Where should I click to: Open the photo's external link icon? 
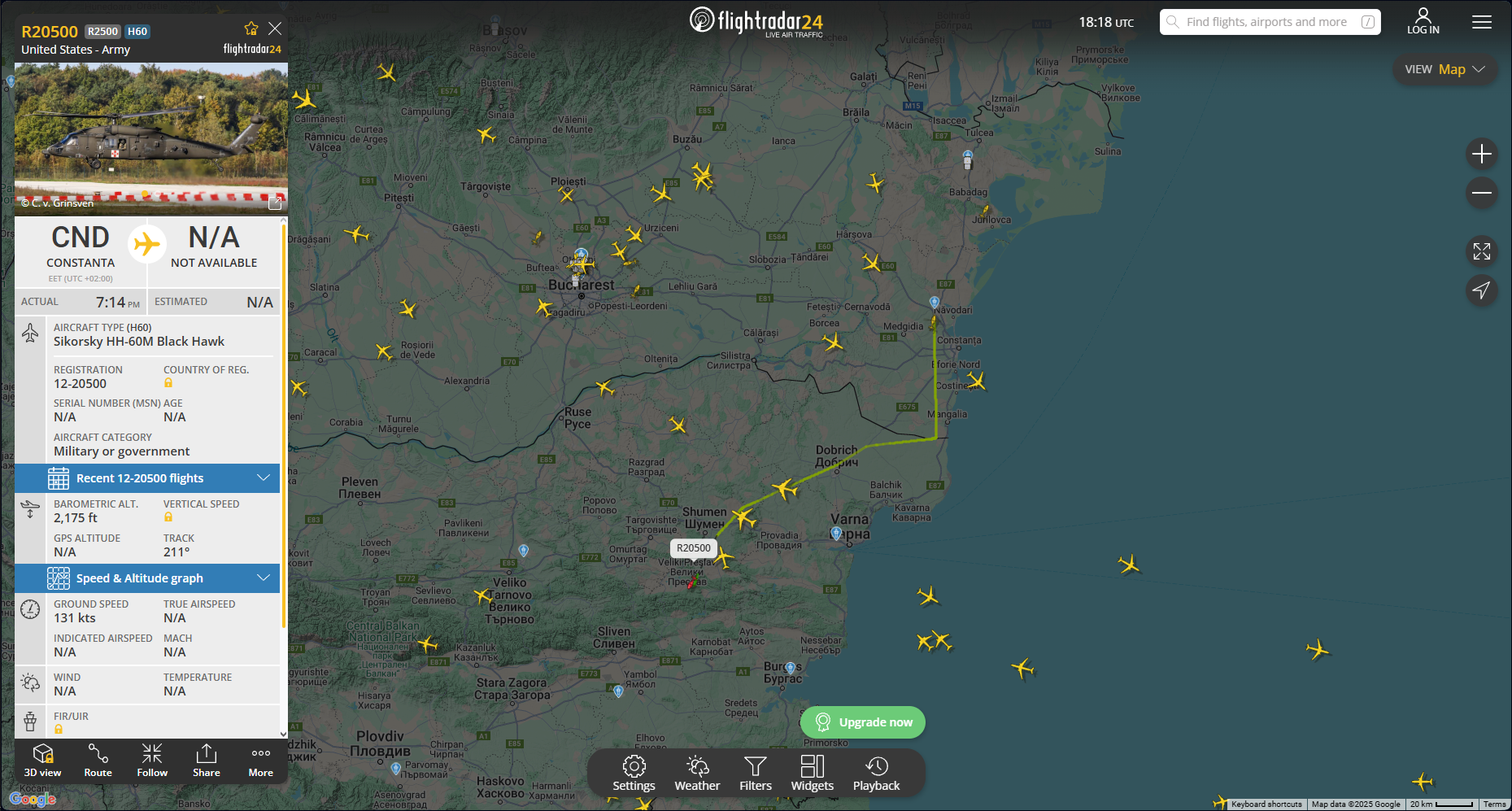tap(275, 203)
